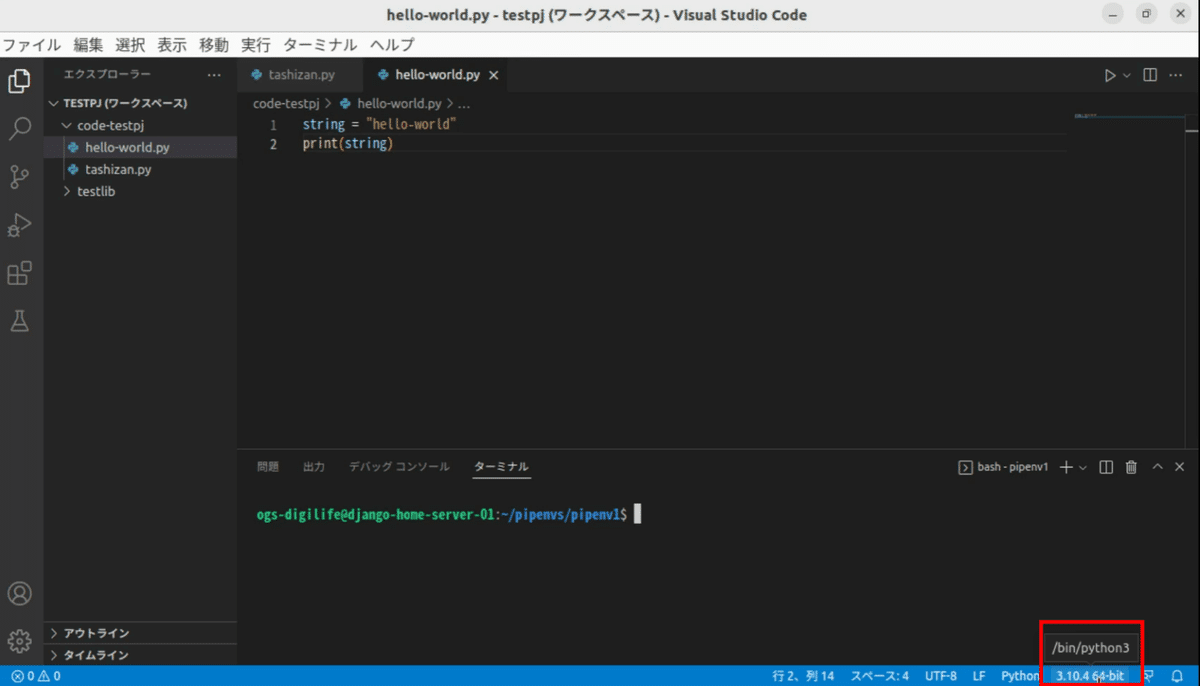Collapse the TESTPJ workspace section
Image resolution: width=1200 pixels, height=686 pixels.
click(x=140, y=103)
